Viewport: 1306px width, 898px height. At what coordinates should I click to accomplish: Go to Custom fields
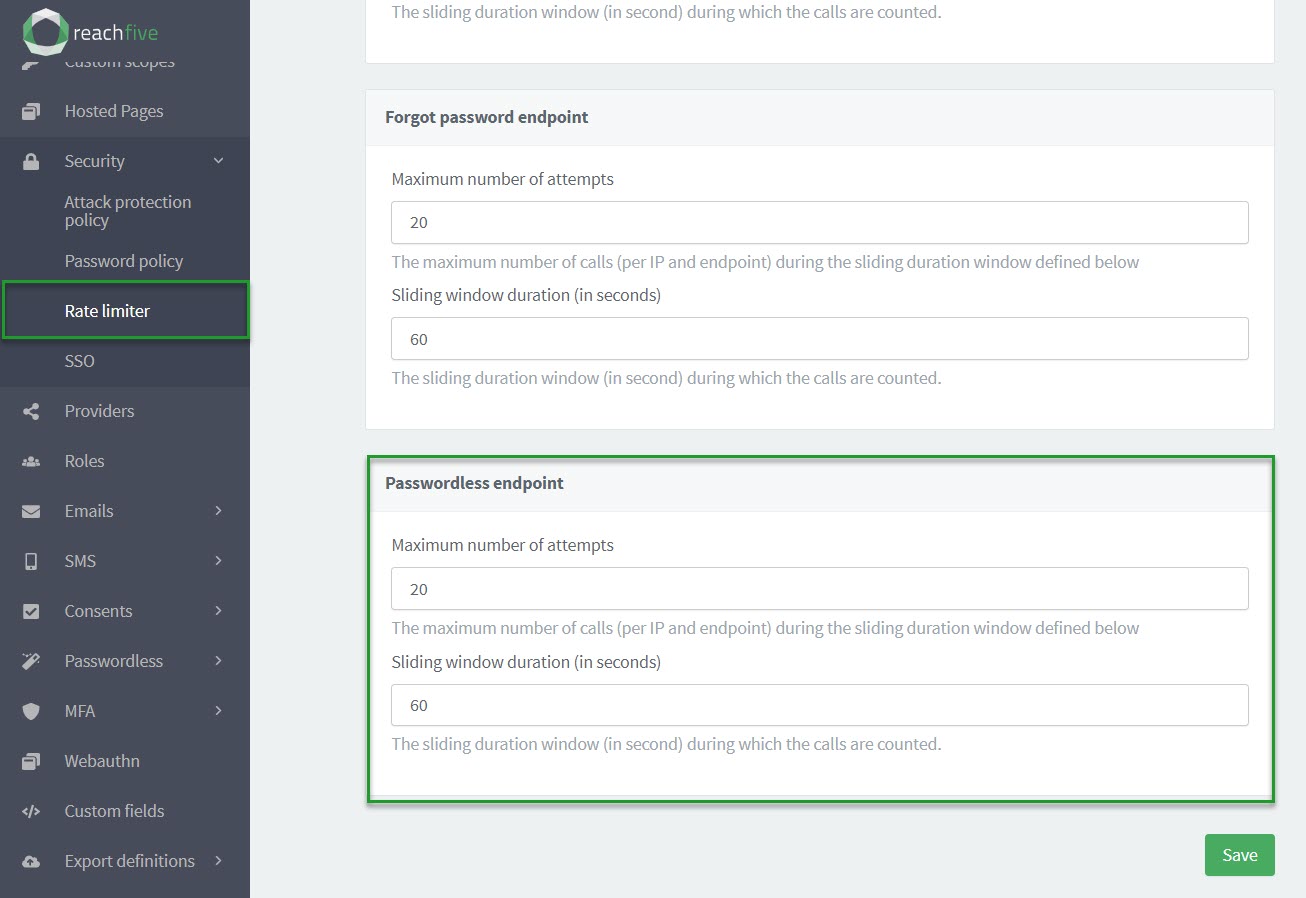(114, 811)
